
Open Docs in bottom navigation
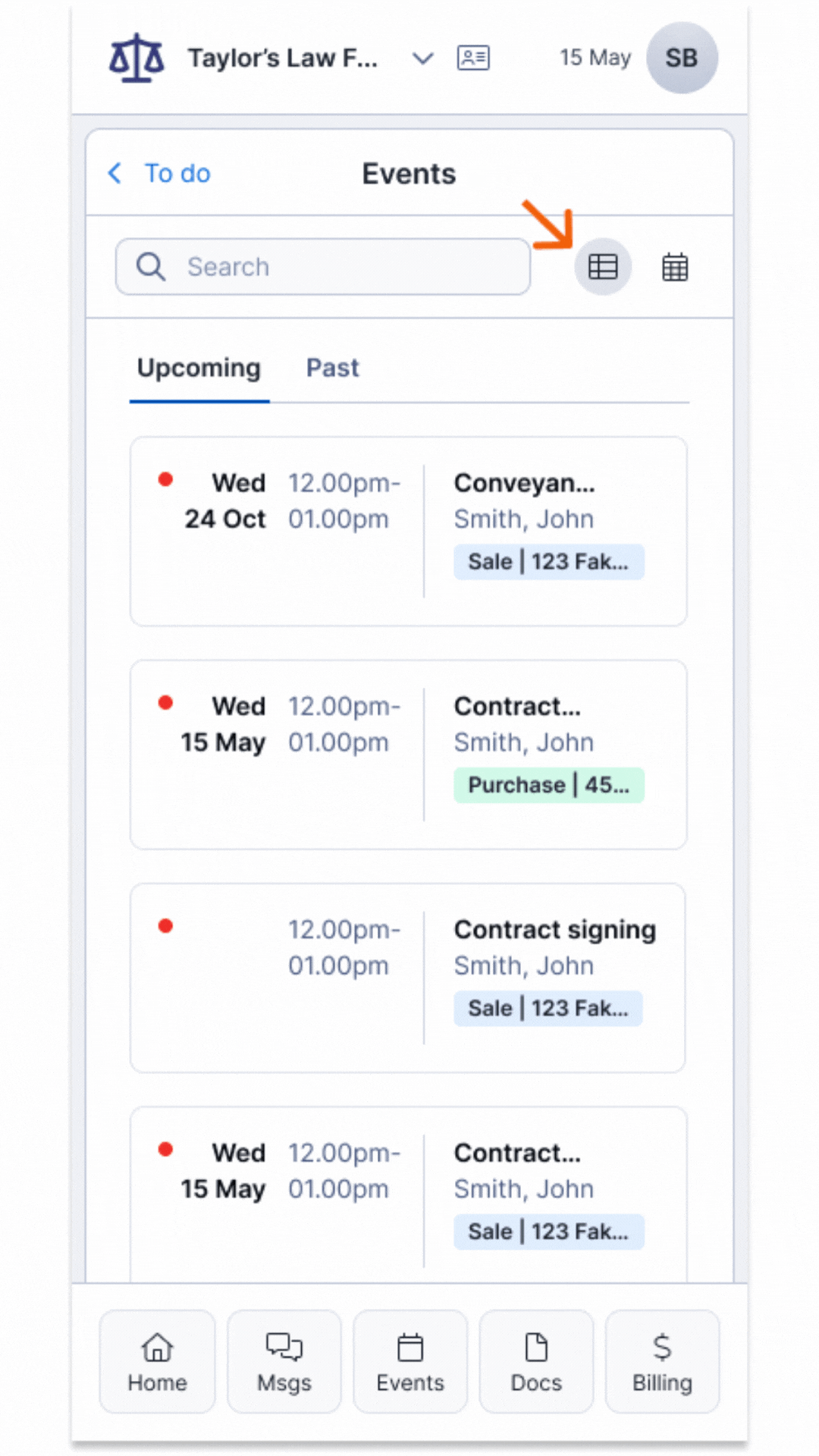(x=536, y=1361)
